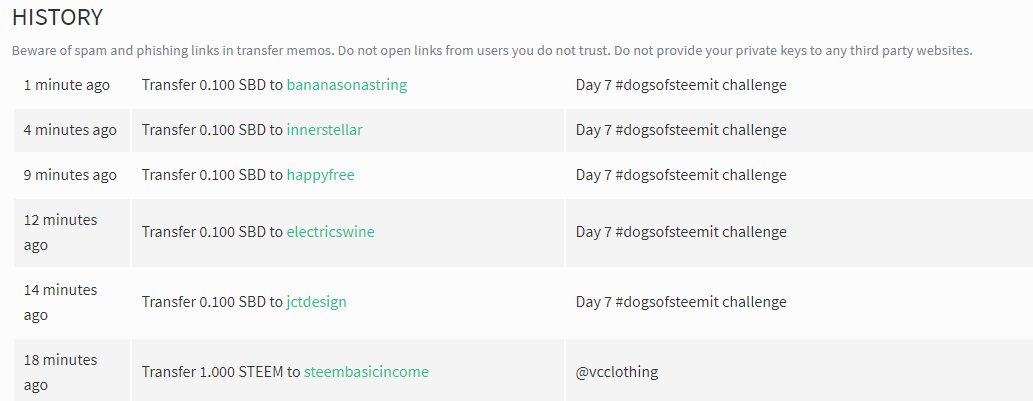The height and width of the screenshot is (401, 1033).
Task: Select the '1 minute ago' timestamp
Action: click(67, 85)
